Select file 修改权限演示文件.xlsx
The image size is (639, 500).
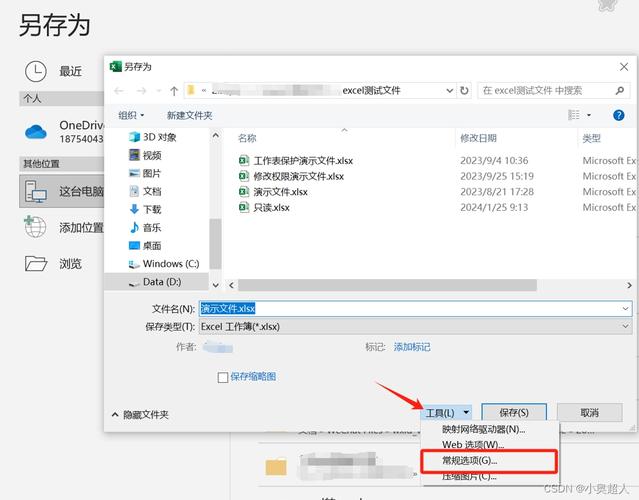[x=291, y=176]
